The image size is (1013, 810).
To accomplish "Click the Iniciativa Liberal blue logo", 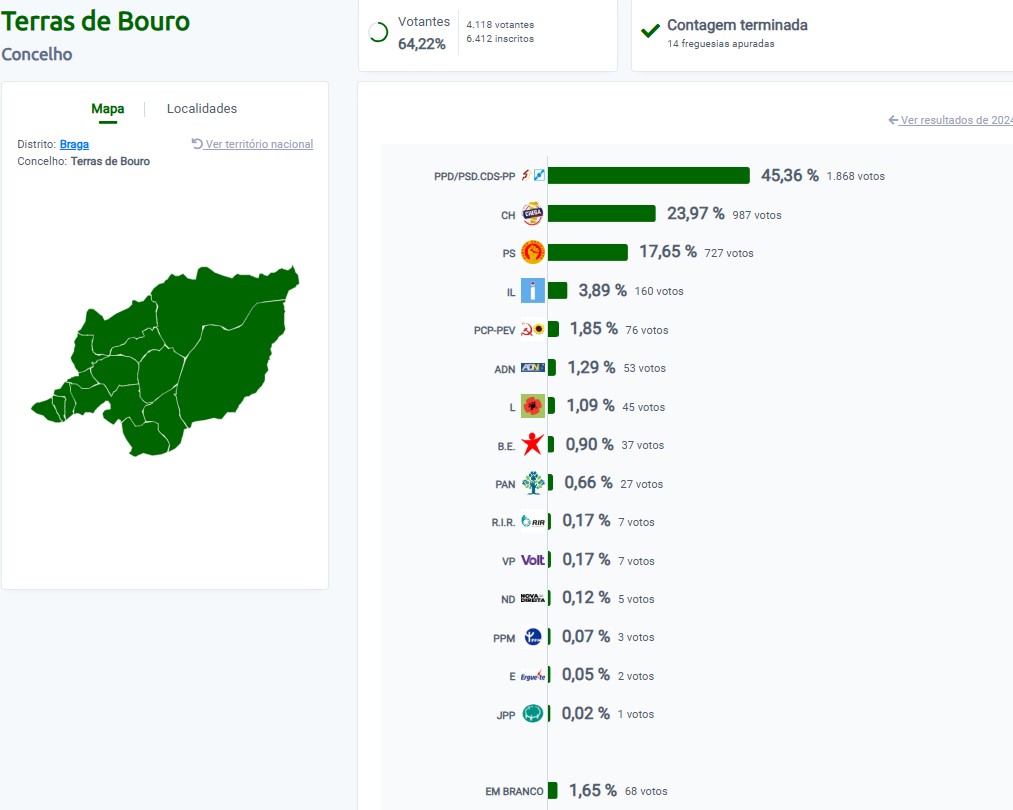I will [533, 291].
